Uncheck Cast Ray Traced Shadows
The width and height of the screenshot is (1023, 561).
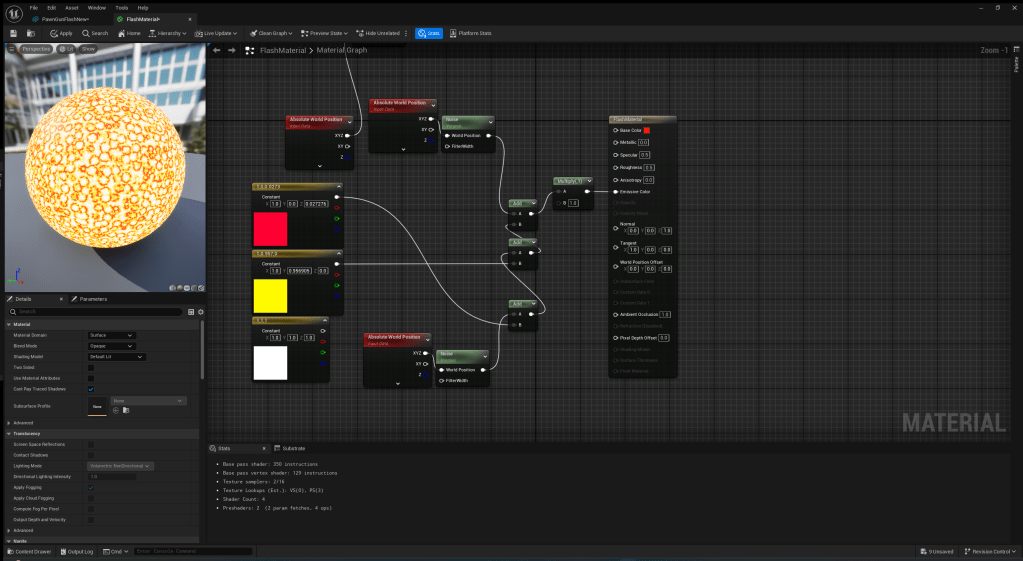tap(91, 389)
